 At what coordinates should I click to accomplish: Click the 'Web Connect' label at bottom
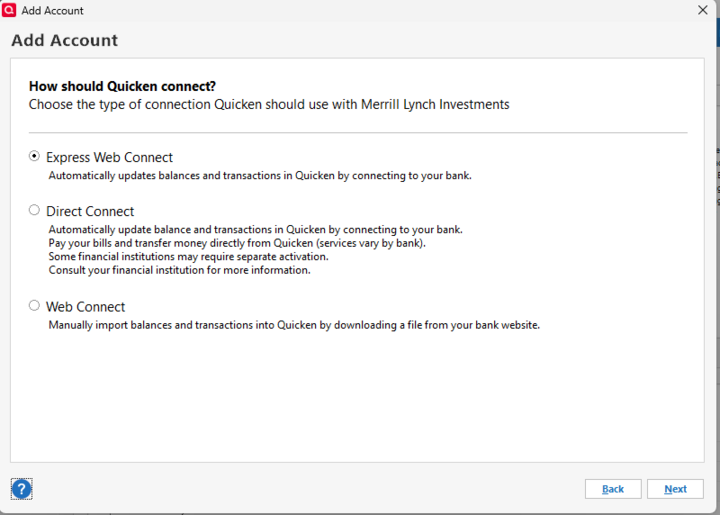[85, 307]
